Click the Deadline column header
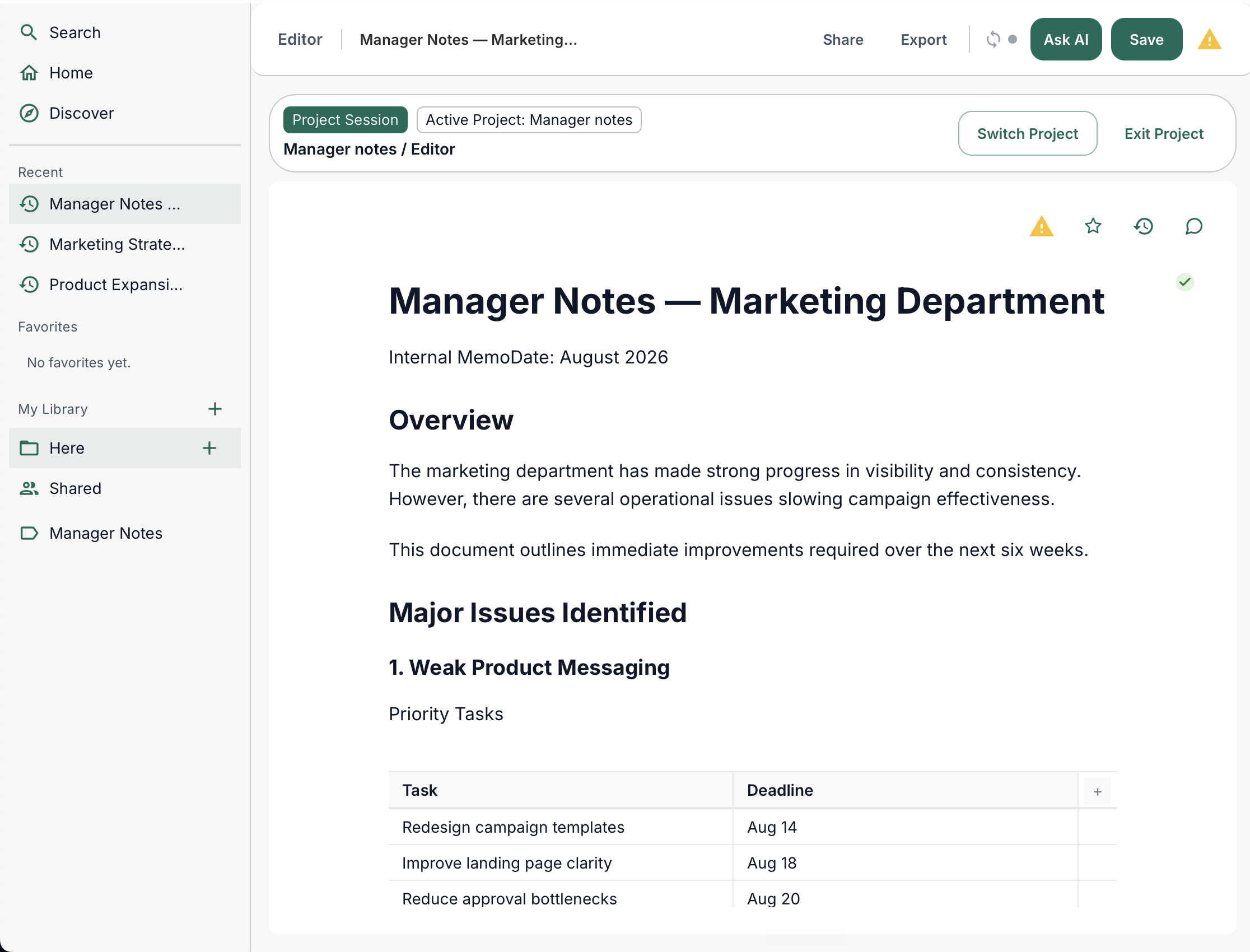The width and height of the screenshot is (1250, 952). point(905,790)
